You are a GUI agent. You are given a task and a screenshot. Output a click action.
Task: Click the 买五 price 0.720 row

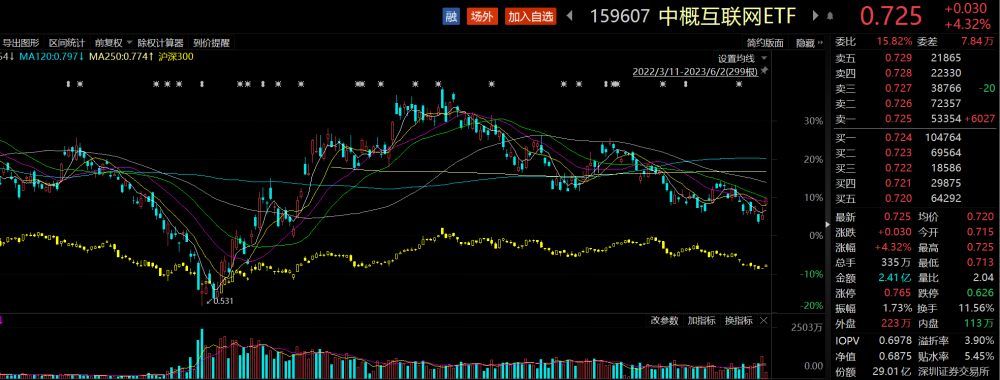click(x=915, y=198)
